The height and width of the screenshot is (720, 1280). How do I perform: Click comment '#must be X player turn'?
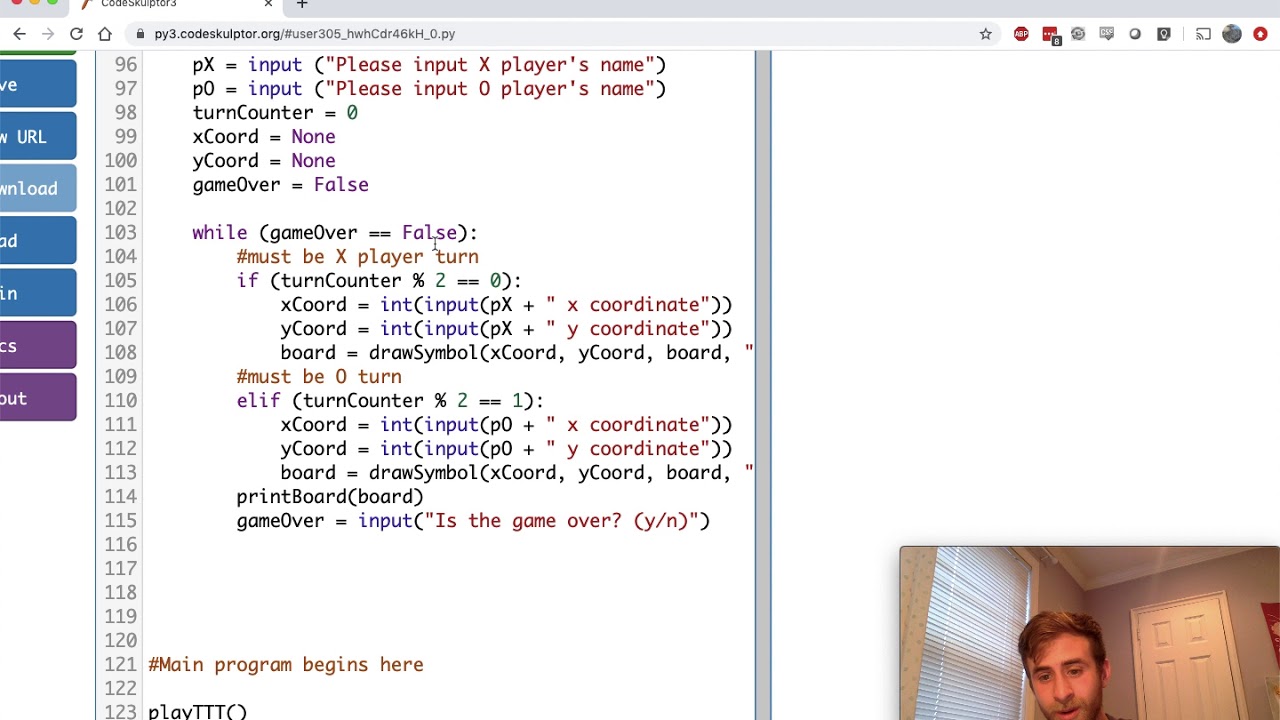click(x=358, y=257)
